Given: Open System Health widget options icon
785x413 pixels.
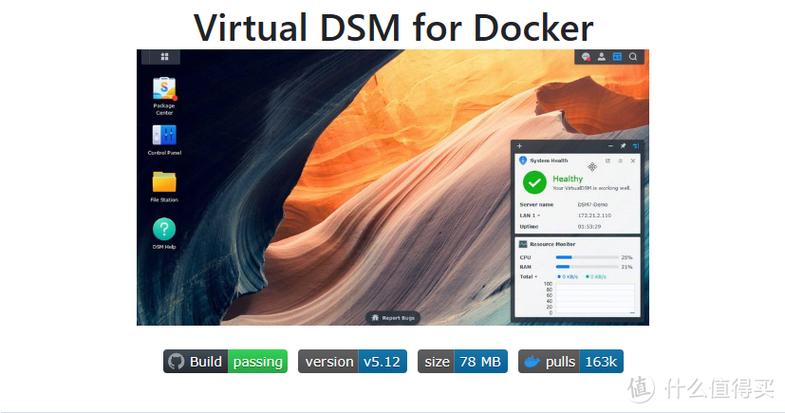Looking at the screenshot, I should point(620,161).
